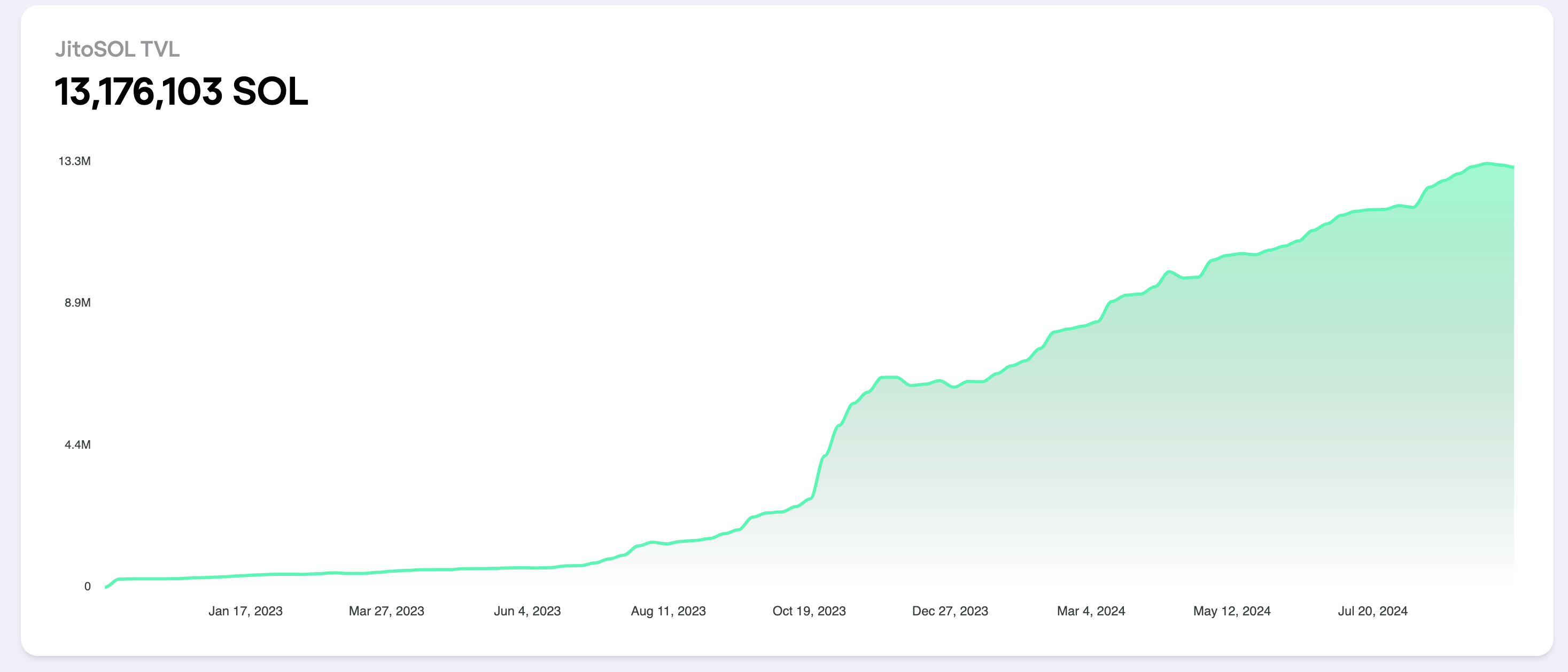Viewport: 1568px width, 672px height.
Task: Click the steep rise near Oct 19, 2023
Action: click(818, 474)
